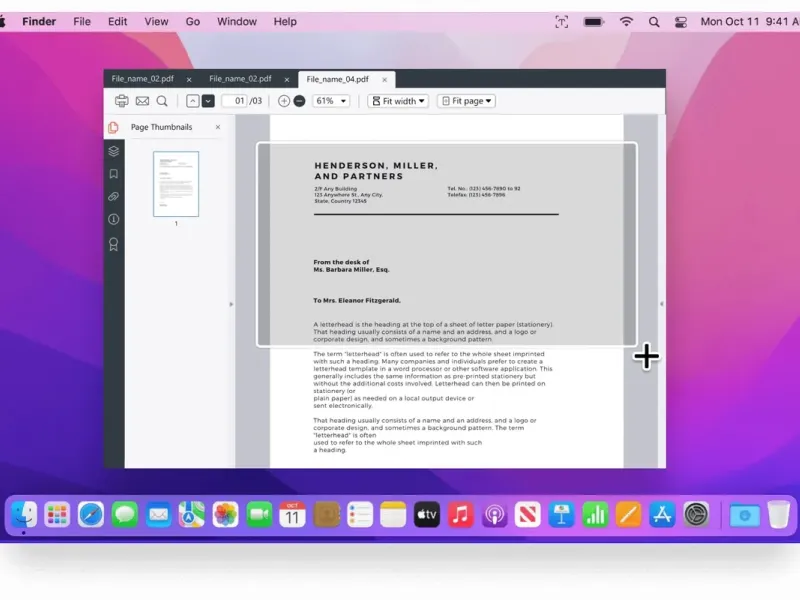
Task: Open the Mail app in the Dock
Action: pyautogui.click(x=158, y=514)
